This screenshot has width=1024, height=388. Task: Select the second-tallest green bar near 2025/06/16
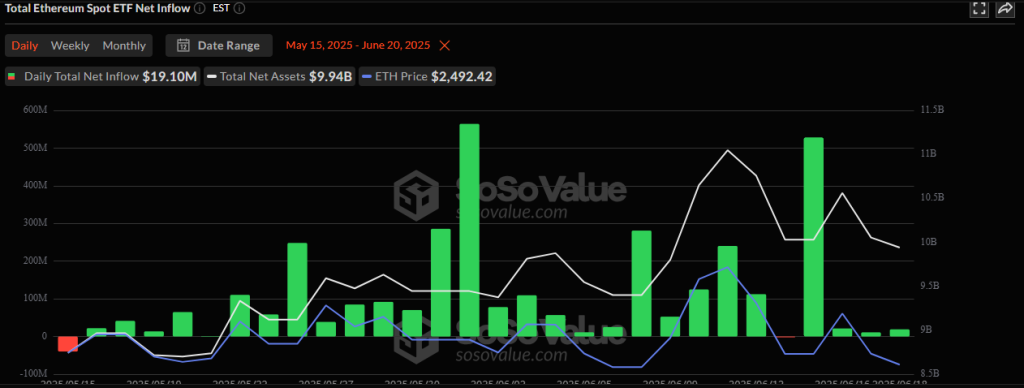[x=814, y=237]
